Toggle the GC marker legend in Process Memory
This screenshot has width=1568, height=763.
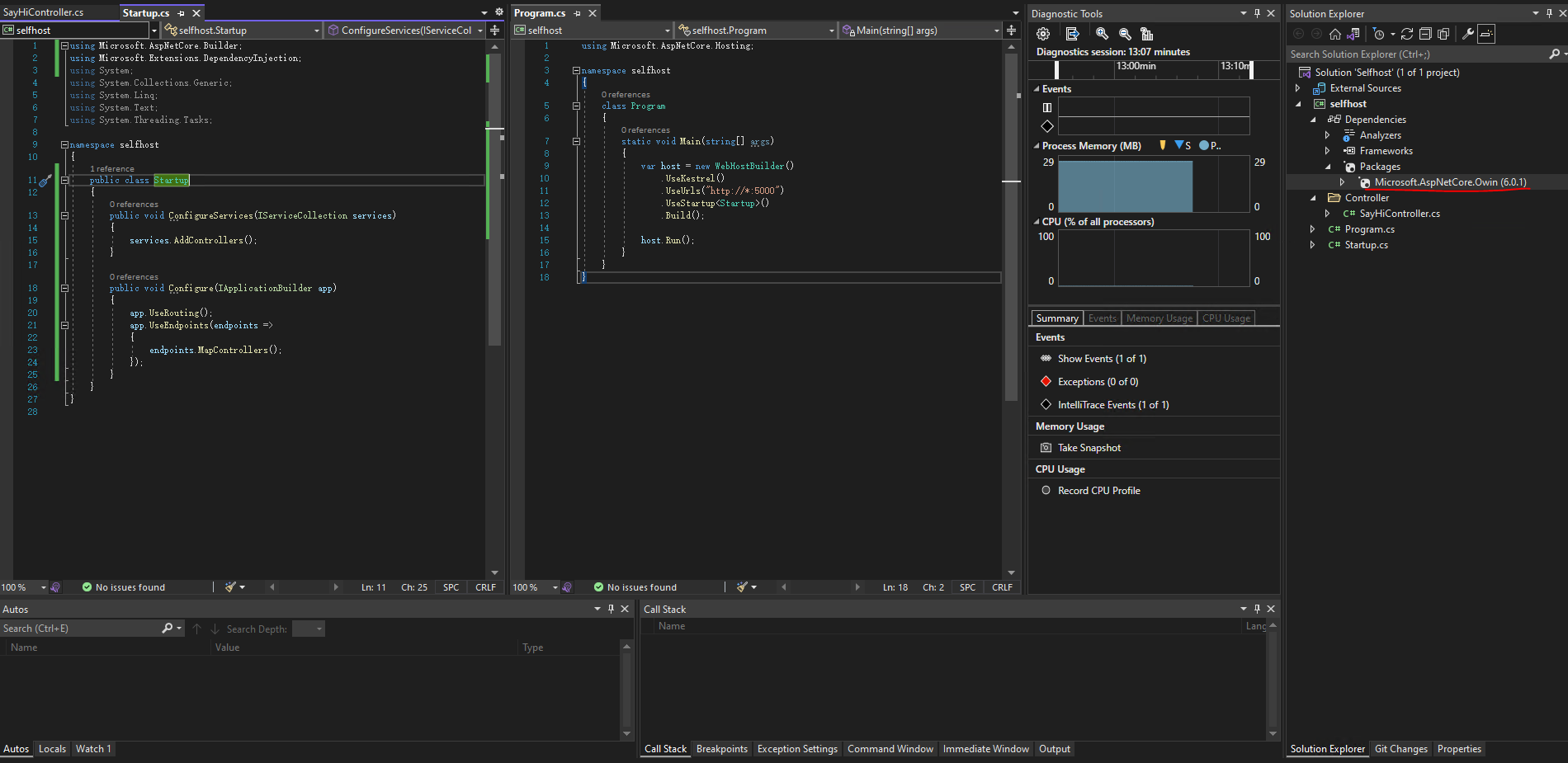[1163, 145]
